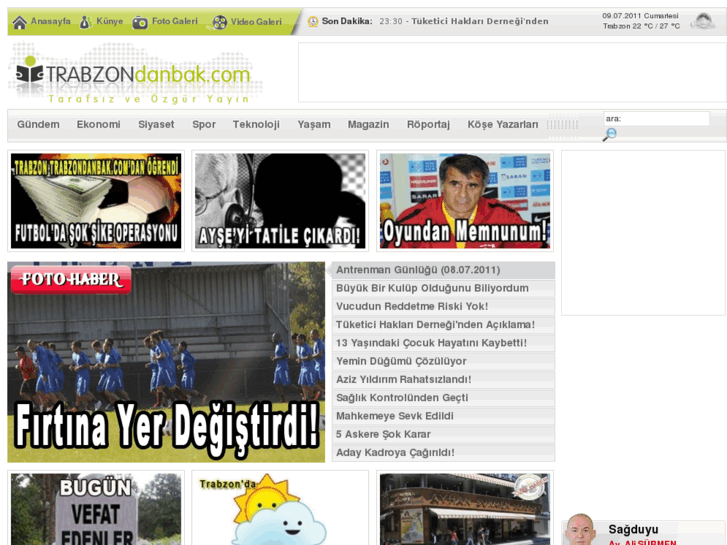
Task: Open the Foto Galeri link
Action: click(x=174, y=21)
